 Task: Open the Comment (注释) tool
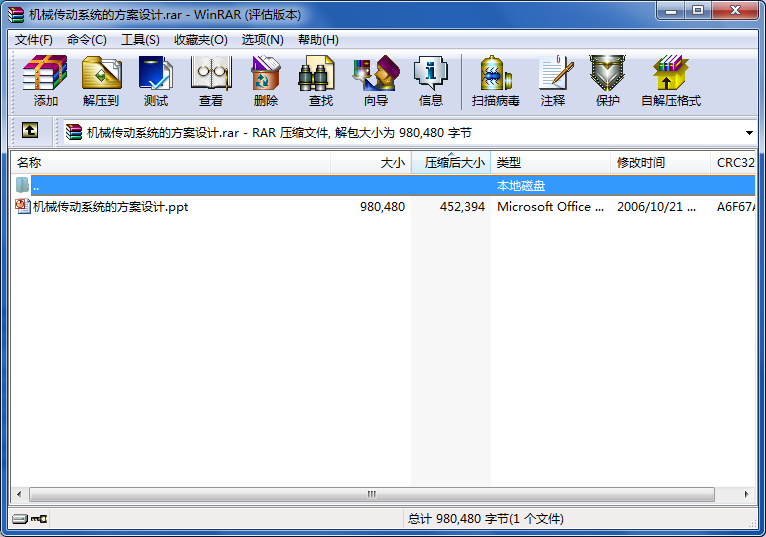[x=553, y=81]
